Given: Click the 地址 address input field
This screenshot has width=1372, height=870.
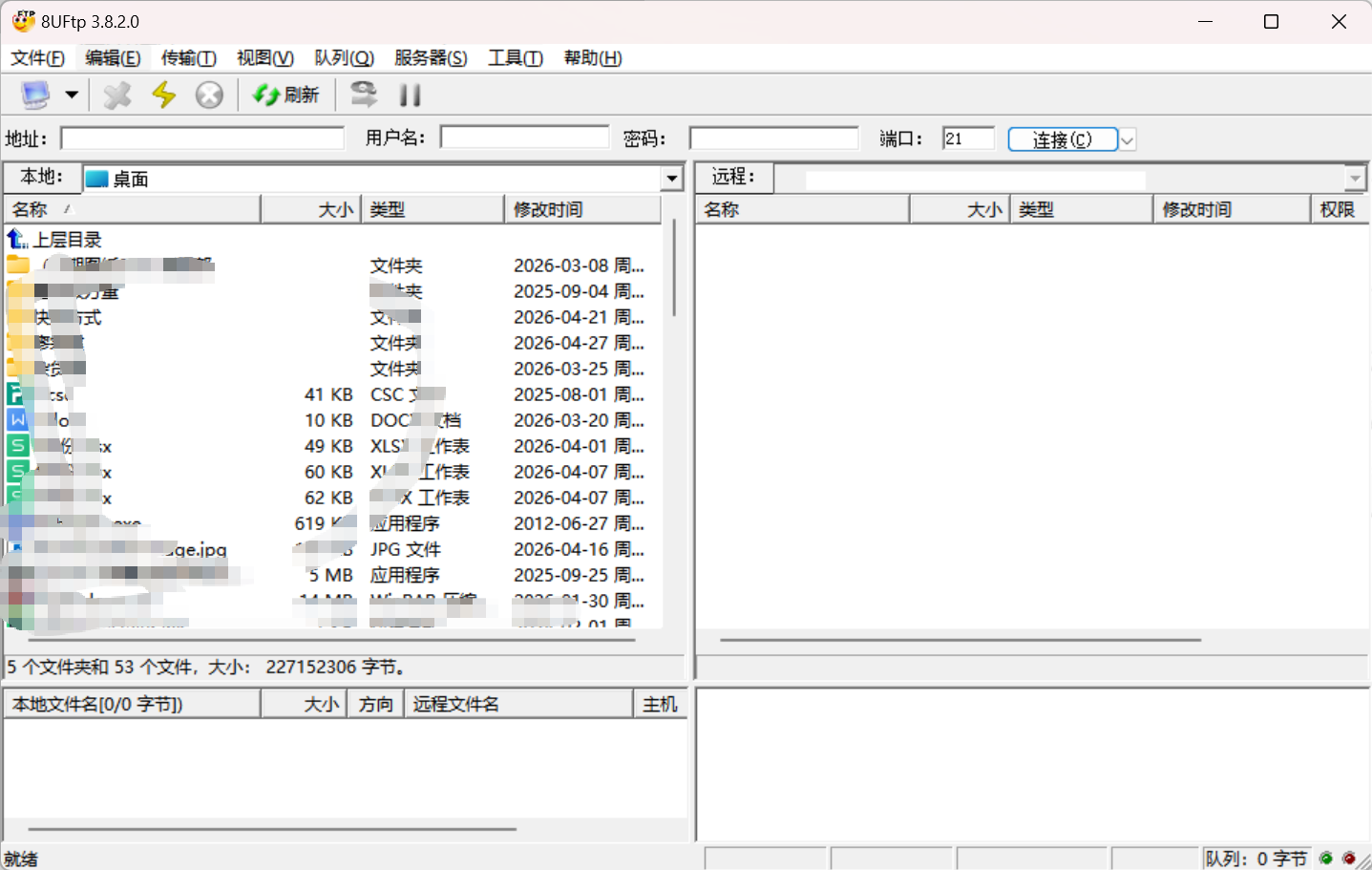Looking at the screenshot, I should point(202,138).
